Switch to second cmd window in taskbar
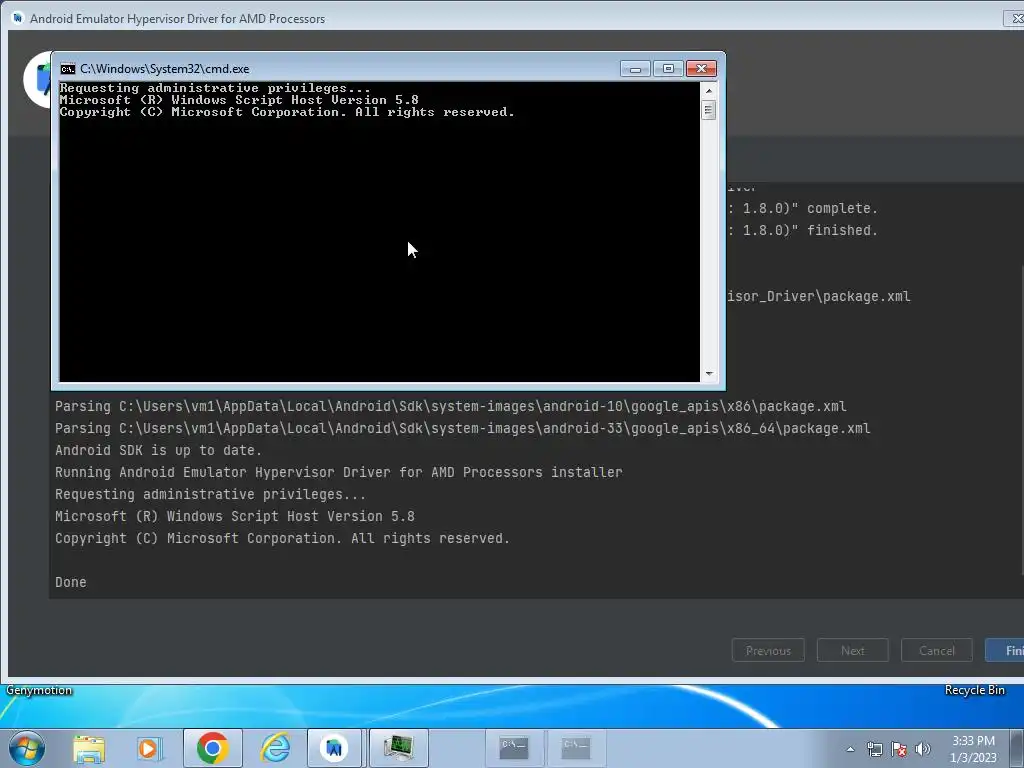This screenshot has width=1024, height=768. coord(576,748)
